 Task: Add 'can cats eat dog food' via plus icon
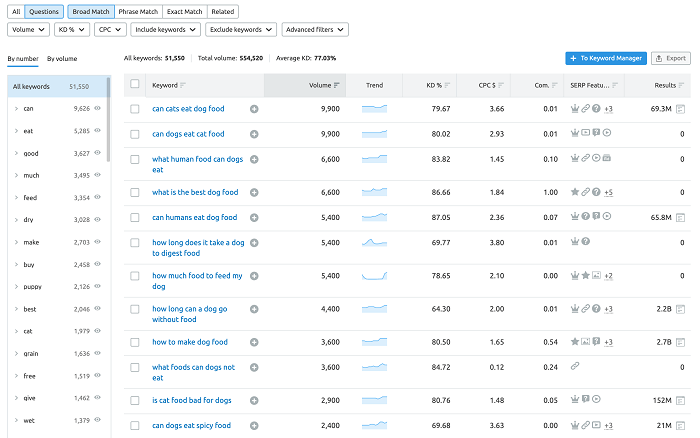(x=254, y=109)
